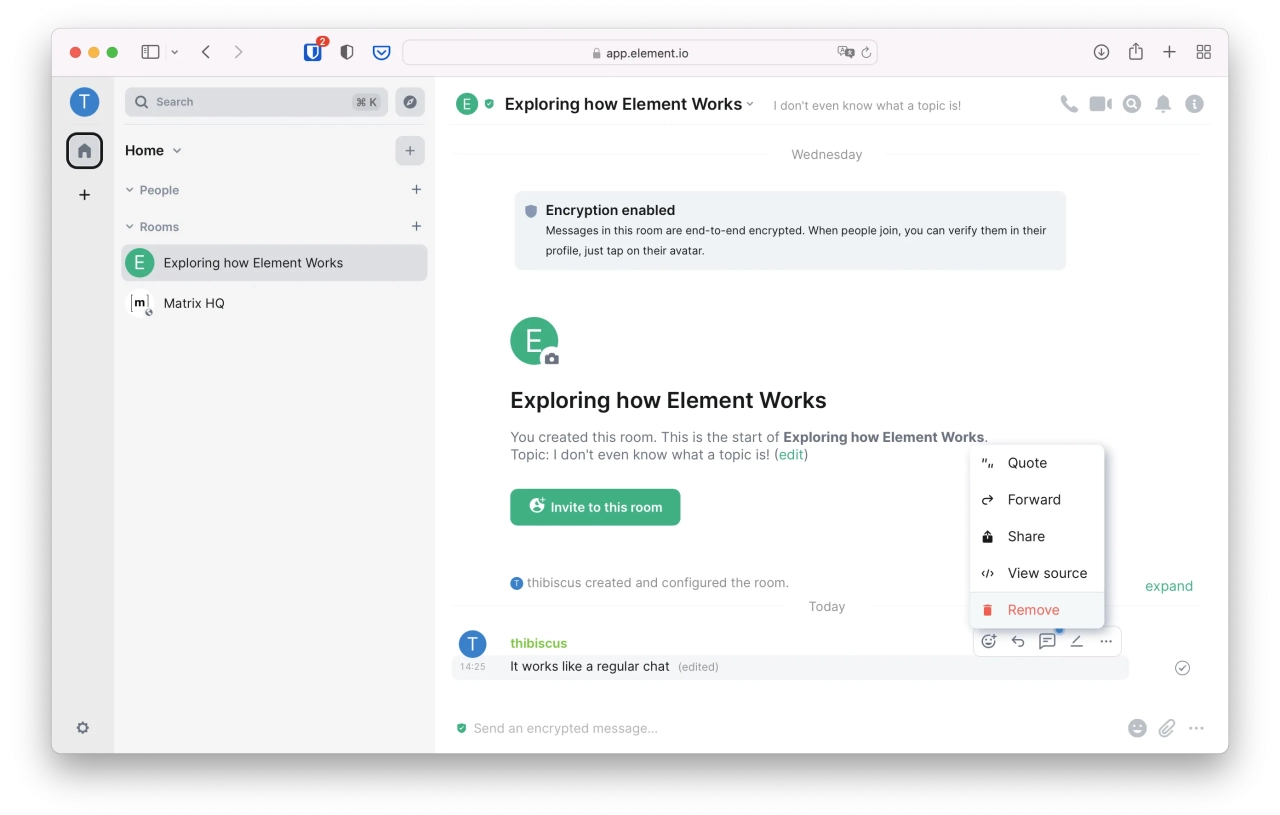Start a video call in the room
1280x815 pixels.
[x=1100, y=104]
